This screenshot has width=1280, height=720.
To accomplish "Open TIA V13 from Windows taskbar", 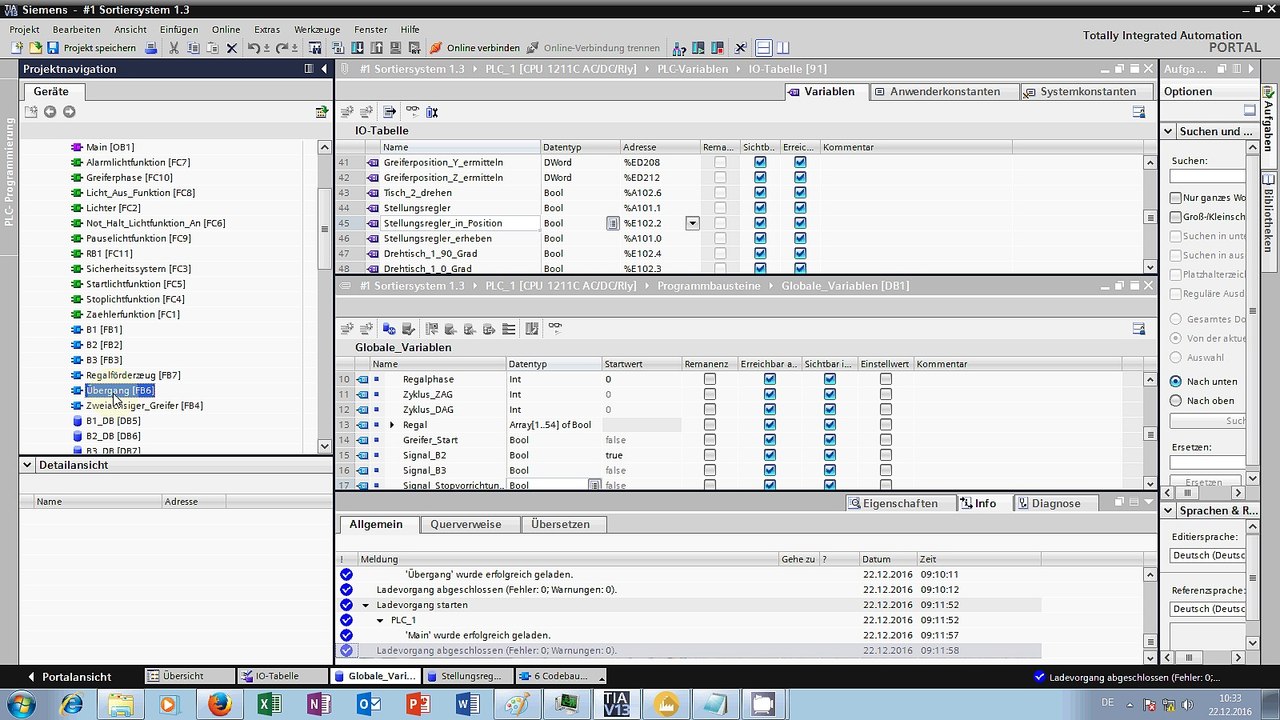I will pos(617,704).
